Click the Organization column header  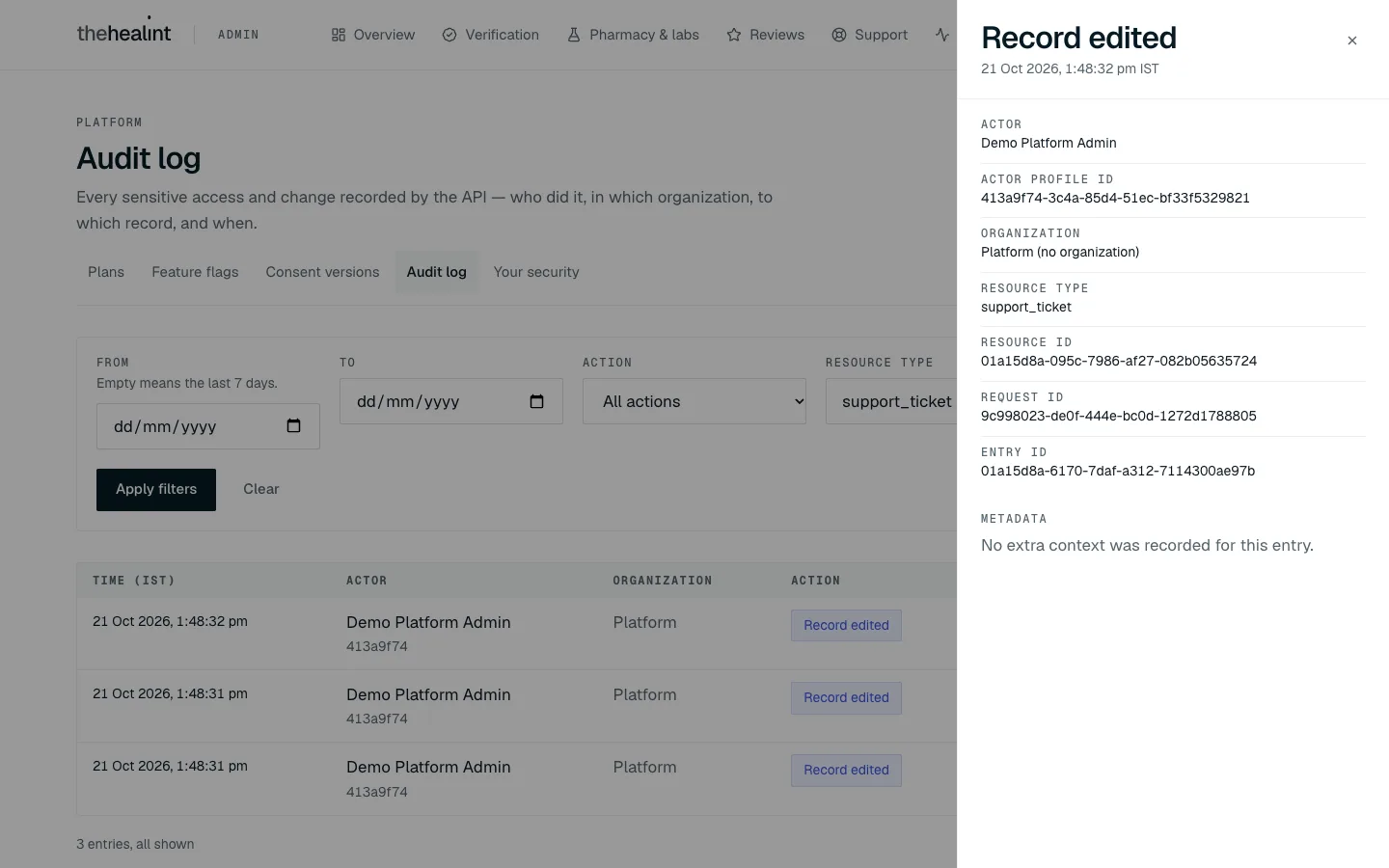coord(663,581)
